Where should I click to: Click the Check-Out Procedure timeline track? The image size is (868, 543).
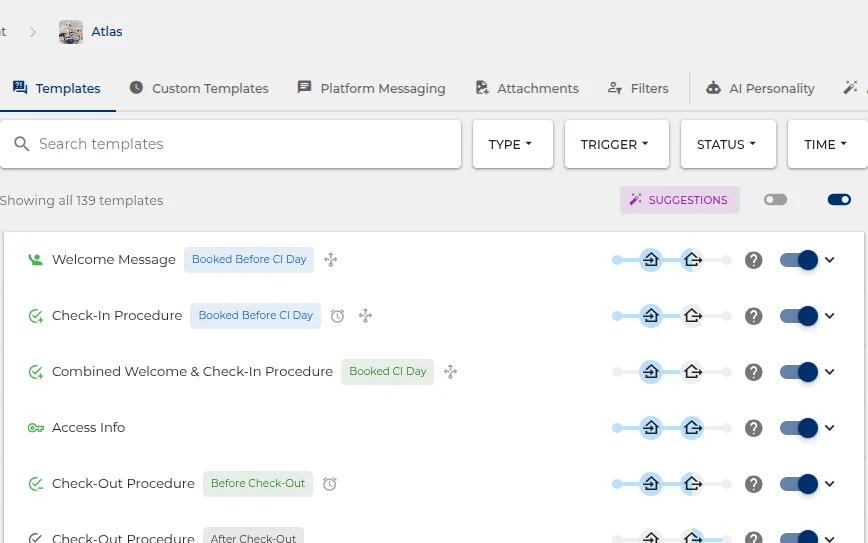pyautogui.click(x=671, y=484)
